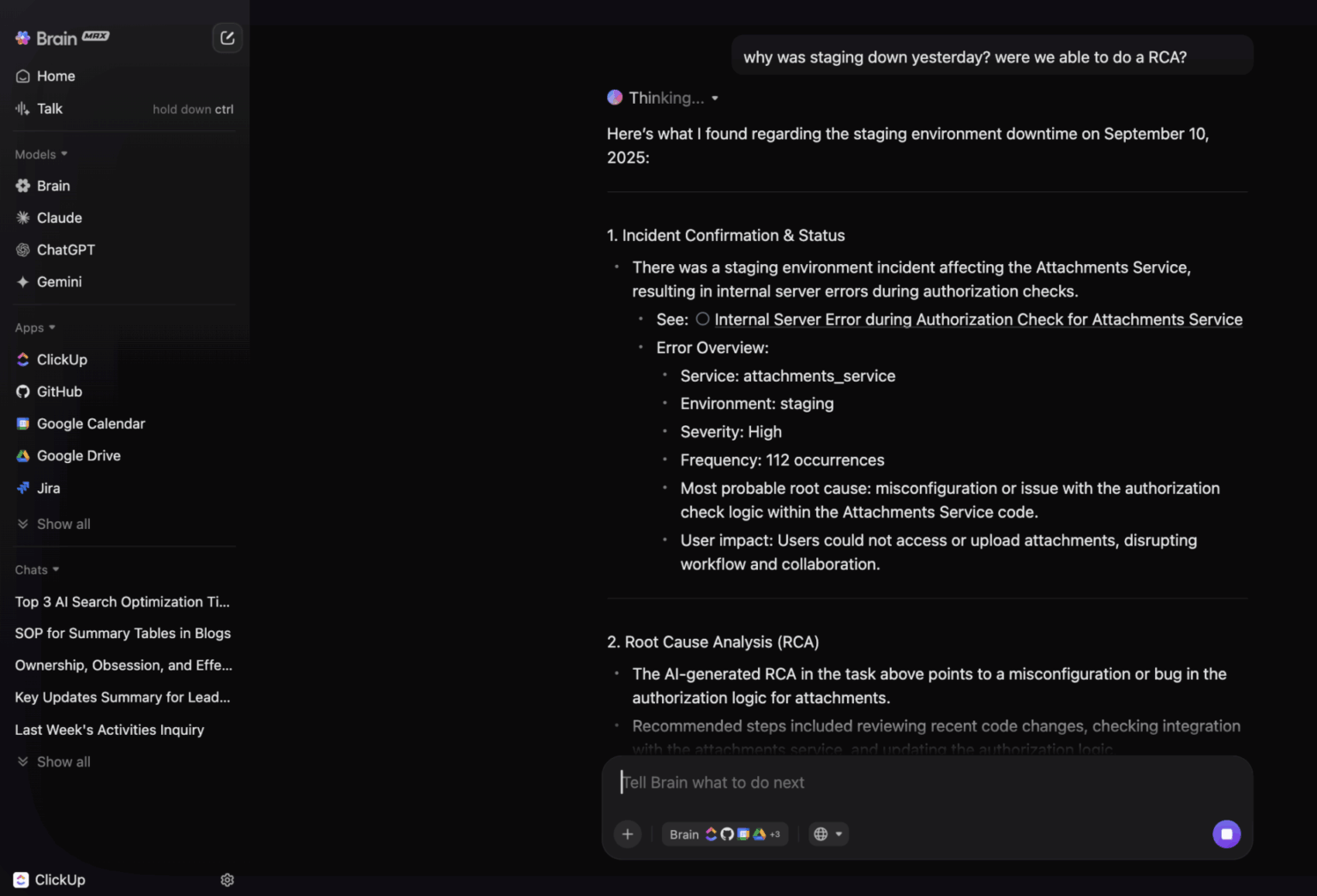
Task: Click the Brain sources selector chip
Action: [725, 833]
